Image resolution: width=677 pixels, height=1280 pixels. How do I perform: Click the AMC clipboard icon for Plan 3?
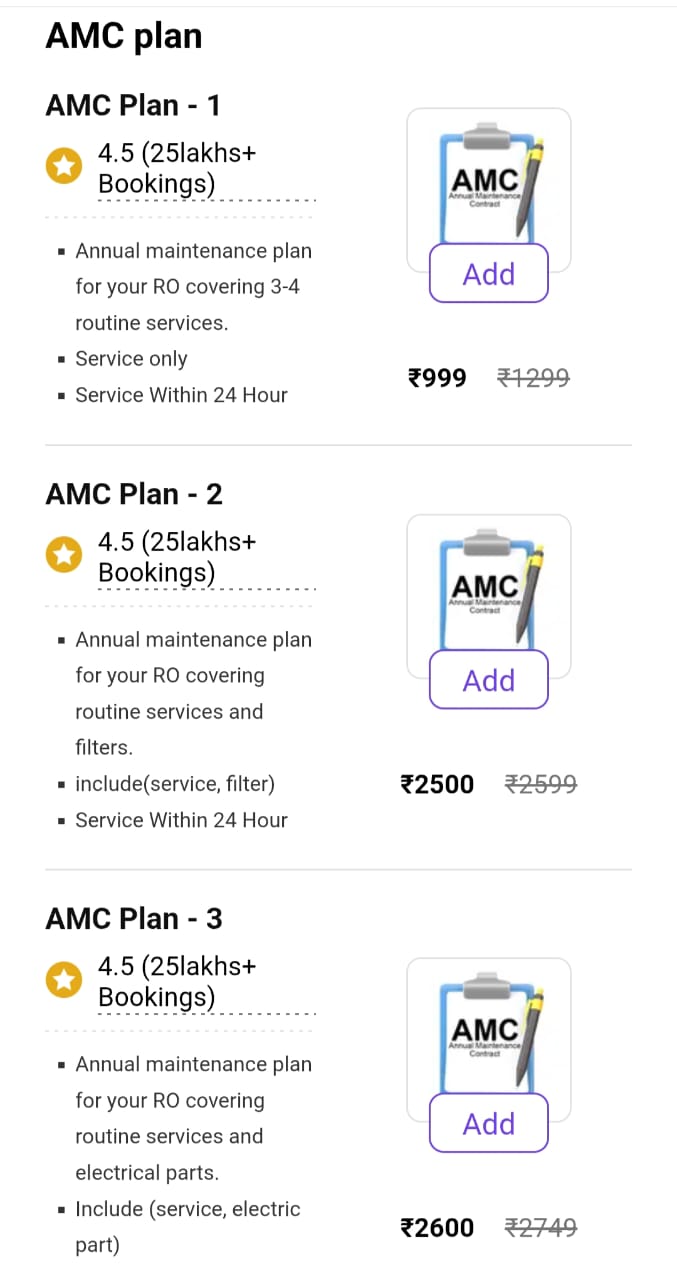488,1032
